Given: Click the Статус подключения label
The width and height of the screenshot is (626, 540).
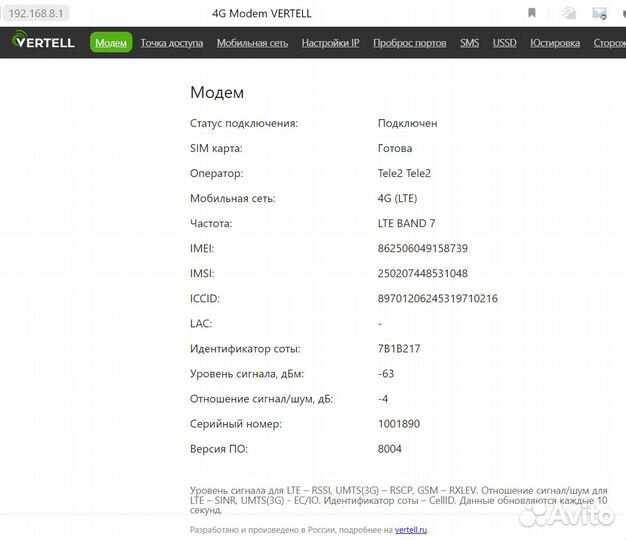Looking at the screenshot, I should [x=244, y=123].
